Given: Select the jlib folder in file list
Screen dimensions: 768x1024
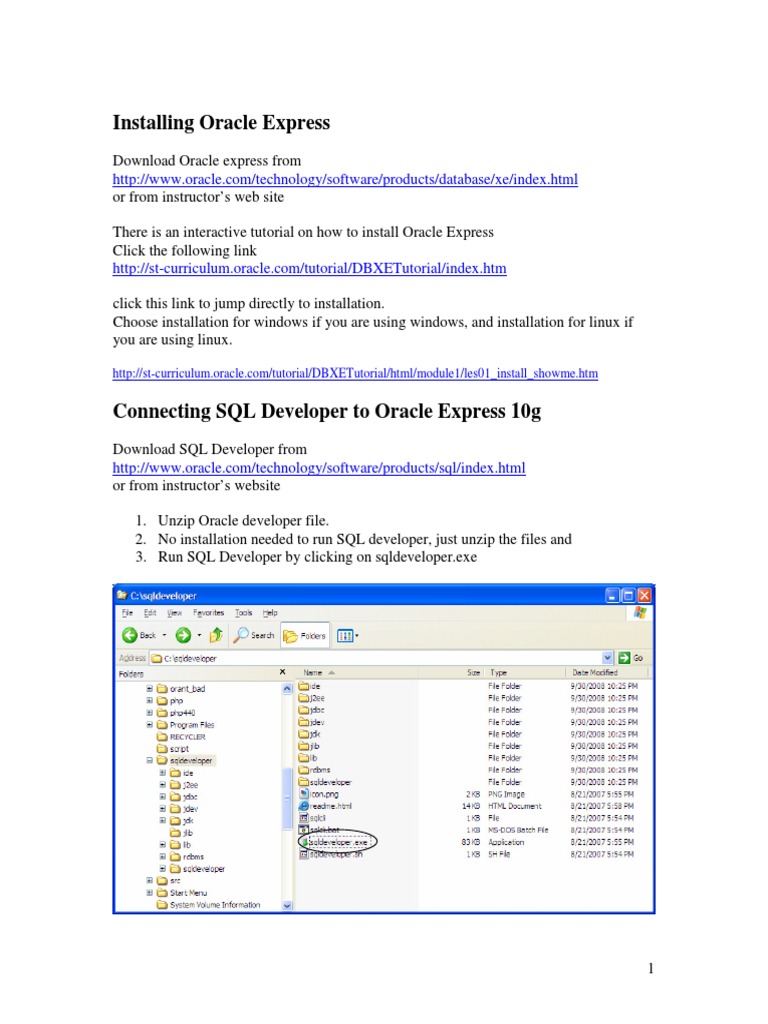Looking at the screenshot, I should pyautogui.click(x=310, y=746).
